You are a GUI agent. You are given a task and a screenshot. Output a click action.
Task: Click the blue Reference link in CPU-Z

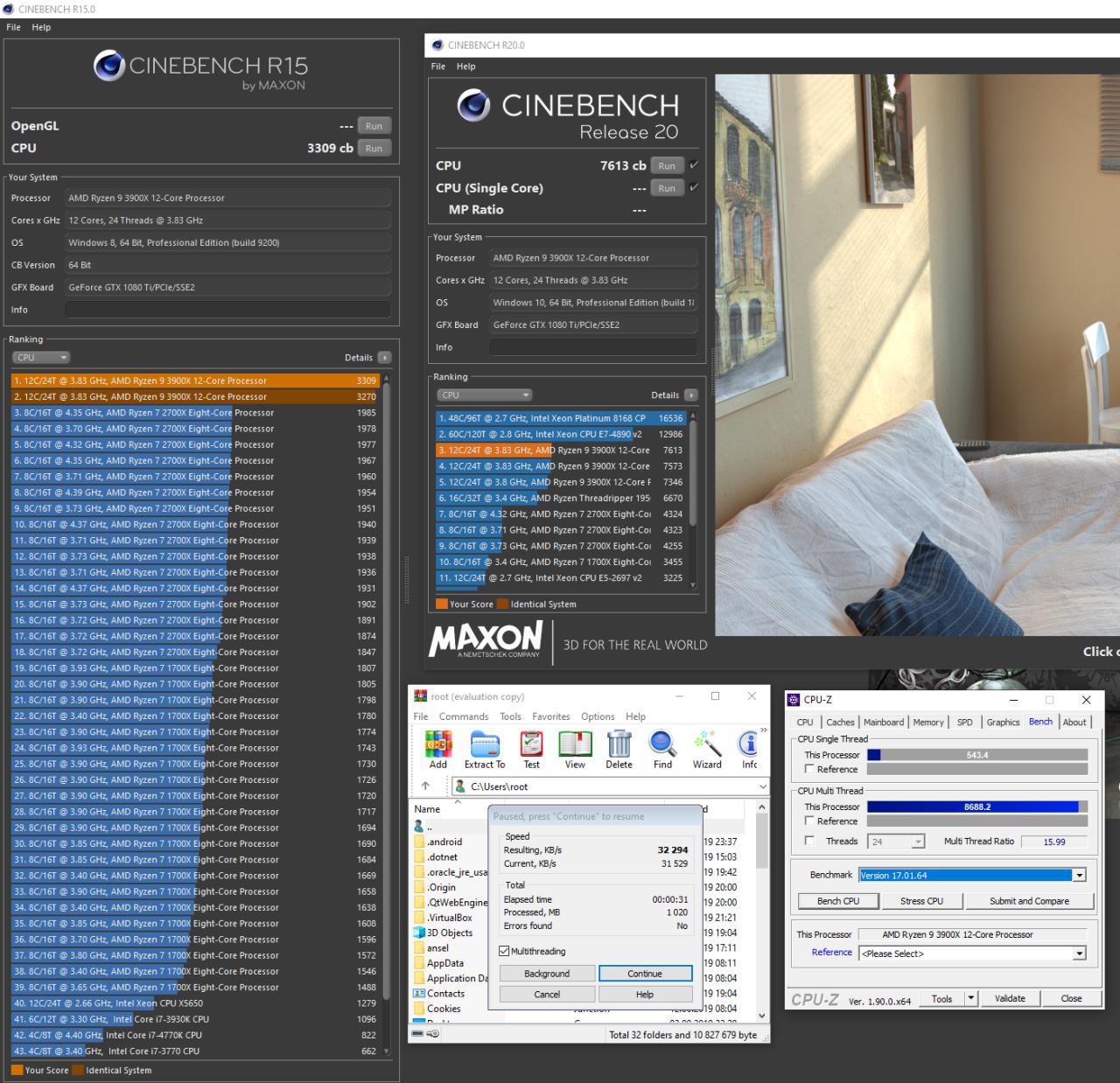(831, 953)
